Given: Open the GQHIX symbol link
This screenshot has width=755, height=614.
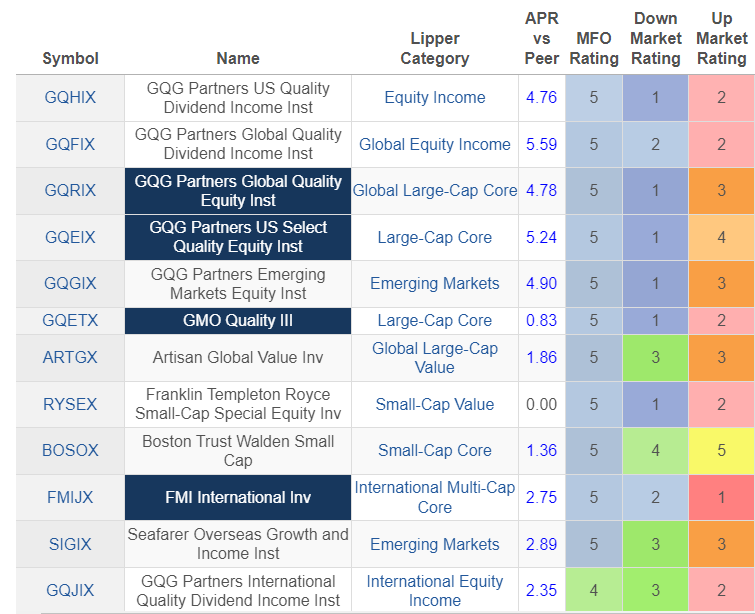Looking at the screenshot, I should 70,98.
